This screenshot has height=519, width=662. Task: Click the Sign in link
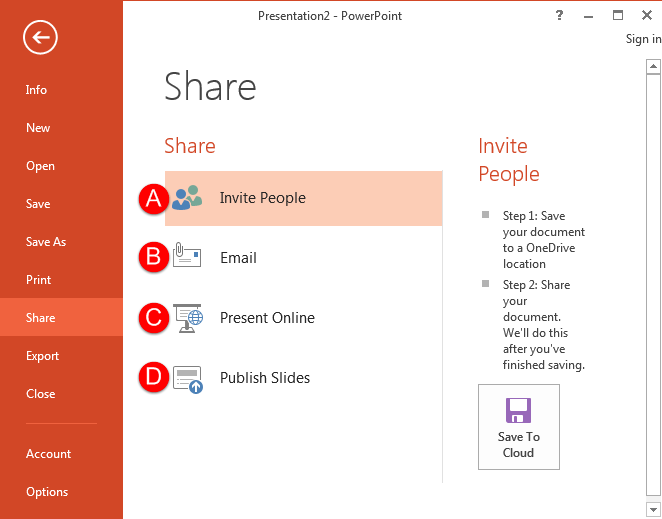[643, 39]
